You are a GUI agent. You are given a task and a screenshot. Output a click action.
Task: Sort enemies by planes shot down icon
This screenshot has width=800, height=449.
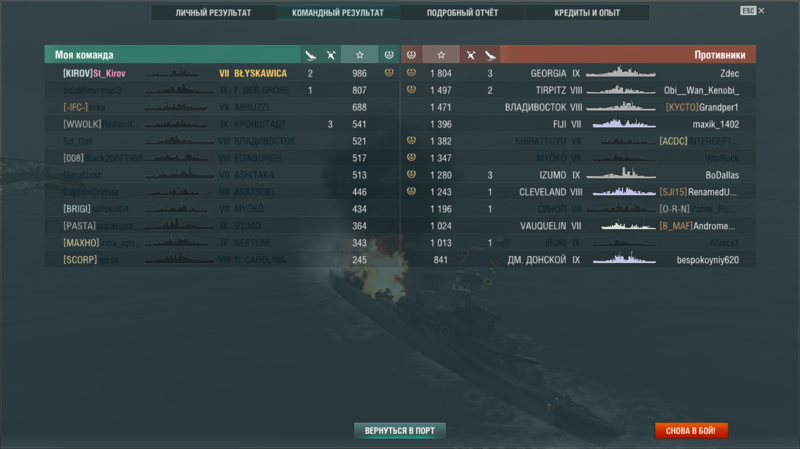tap(470, 55)
